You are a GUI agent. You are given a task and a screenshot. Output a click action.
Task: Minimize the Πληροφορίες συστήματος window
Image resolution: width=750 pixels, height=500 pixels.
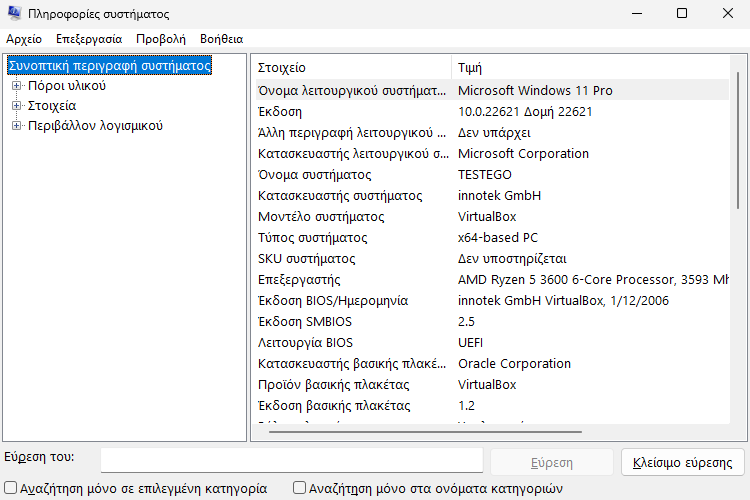637,13
